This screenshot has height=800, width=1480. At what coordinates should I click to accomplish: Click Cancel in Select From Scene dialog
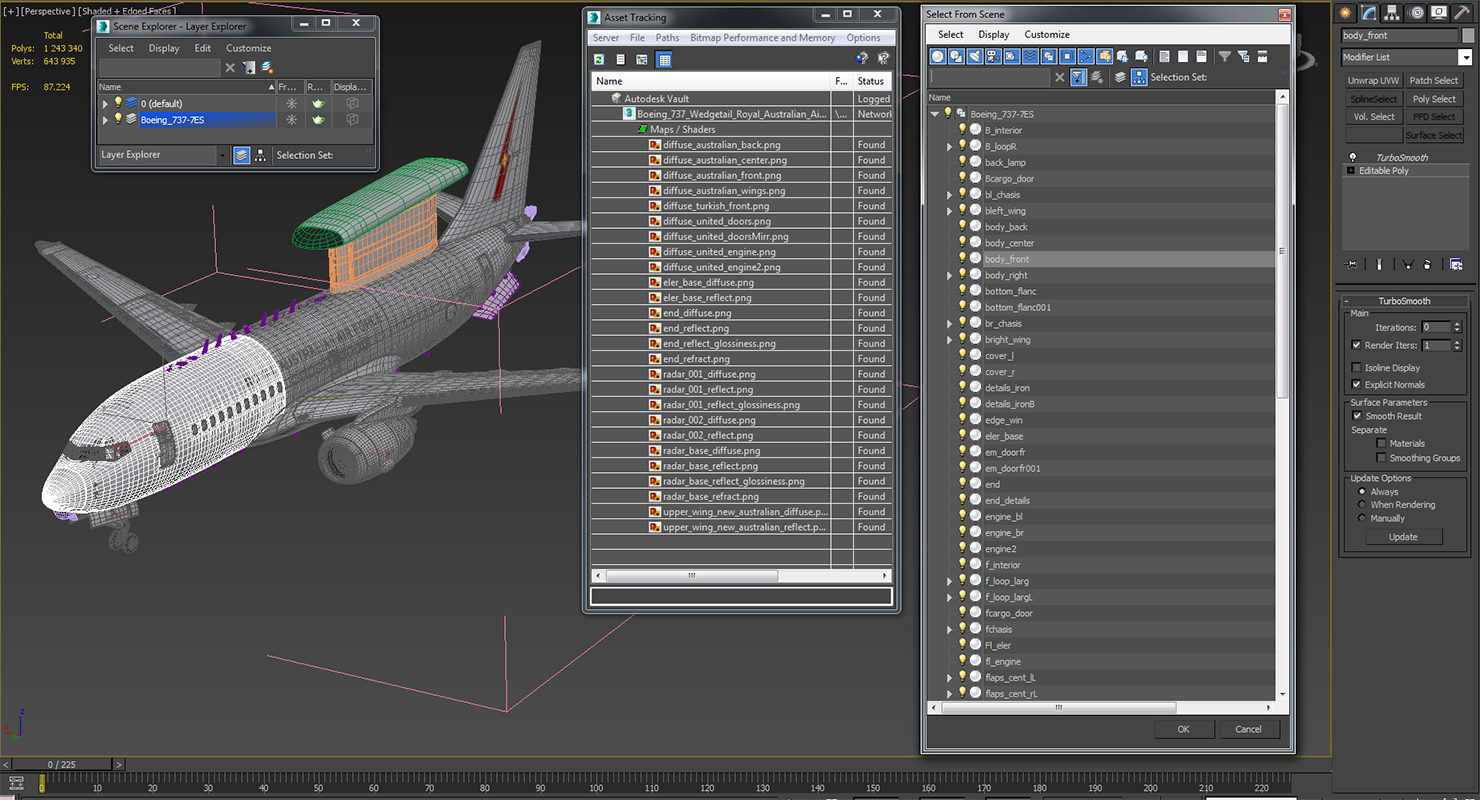click(x=1248, y=729)
